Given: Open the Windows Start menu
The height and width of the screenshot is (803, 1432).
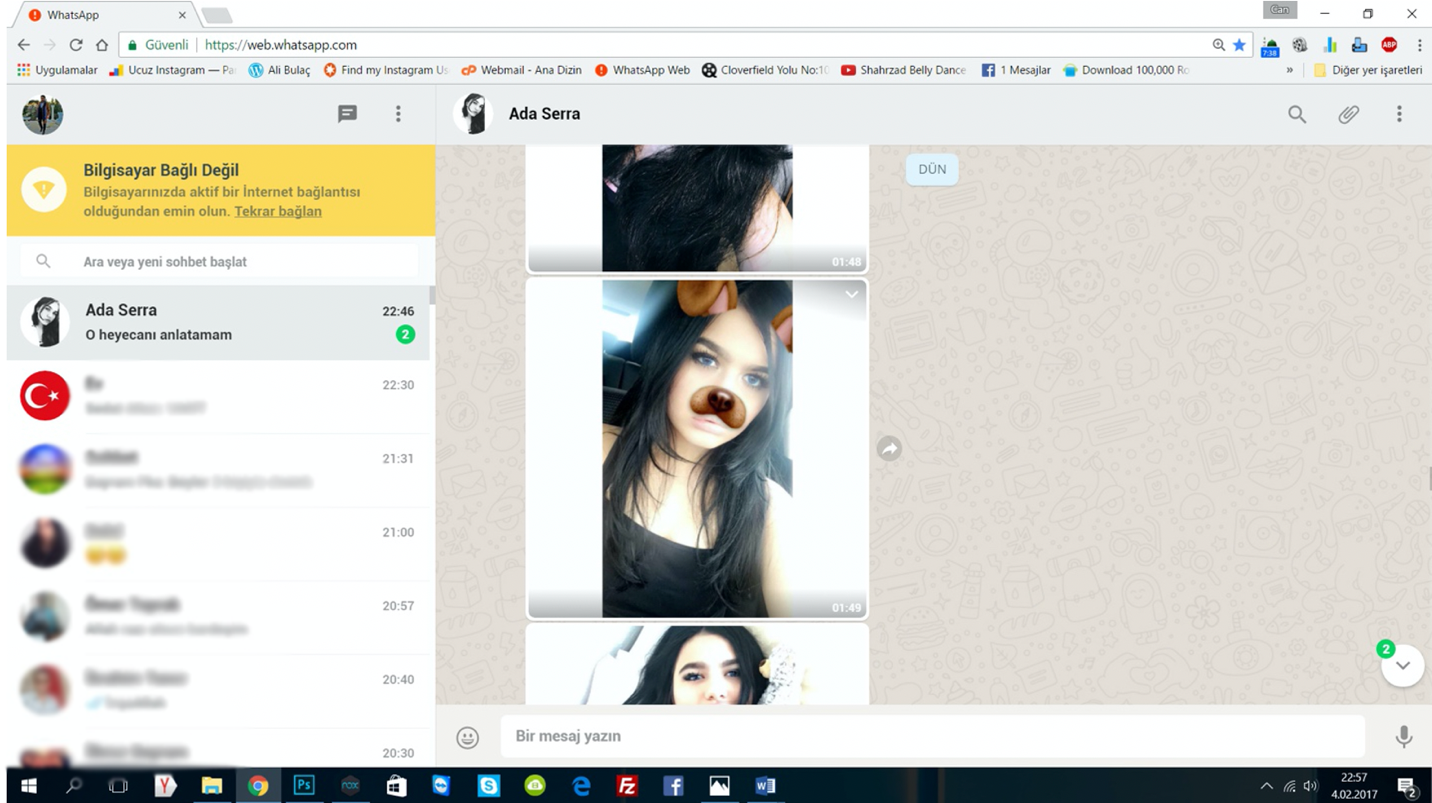Looking at the screenshot, I should [28, 786].
